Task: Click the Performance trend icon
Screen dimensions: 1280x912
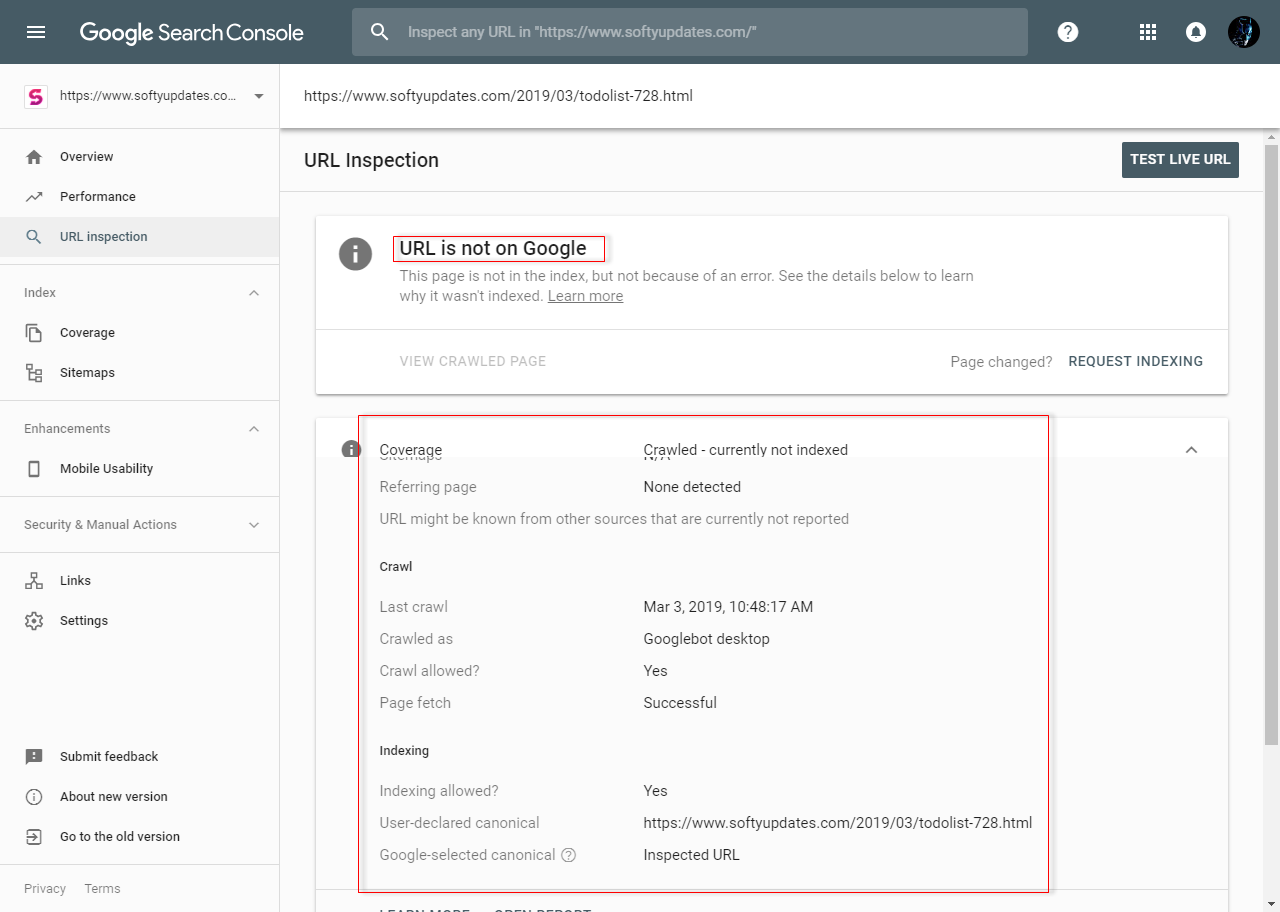Action: pos(34,197)
